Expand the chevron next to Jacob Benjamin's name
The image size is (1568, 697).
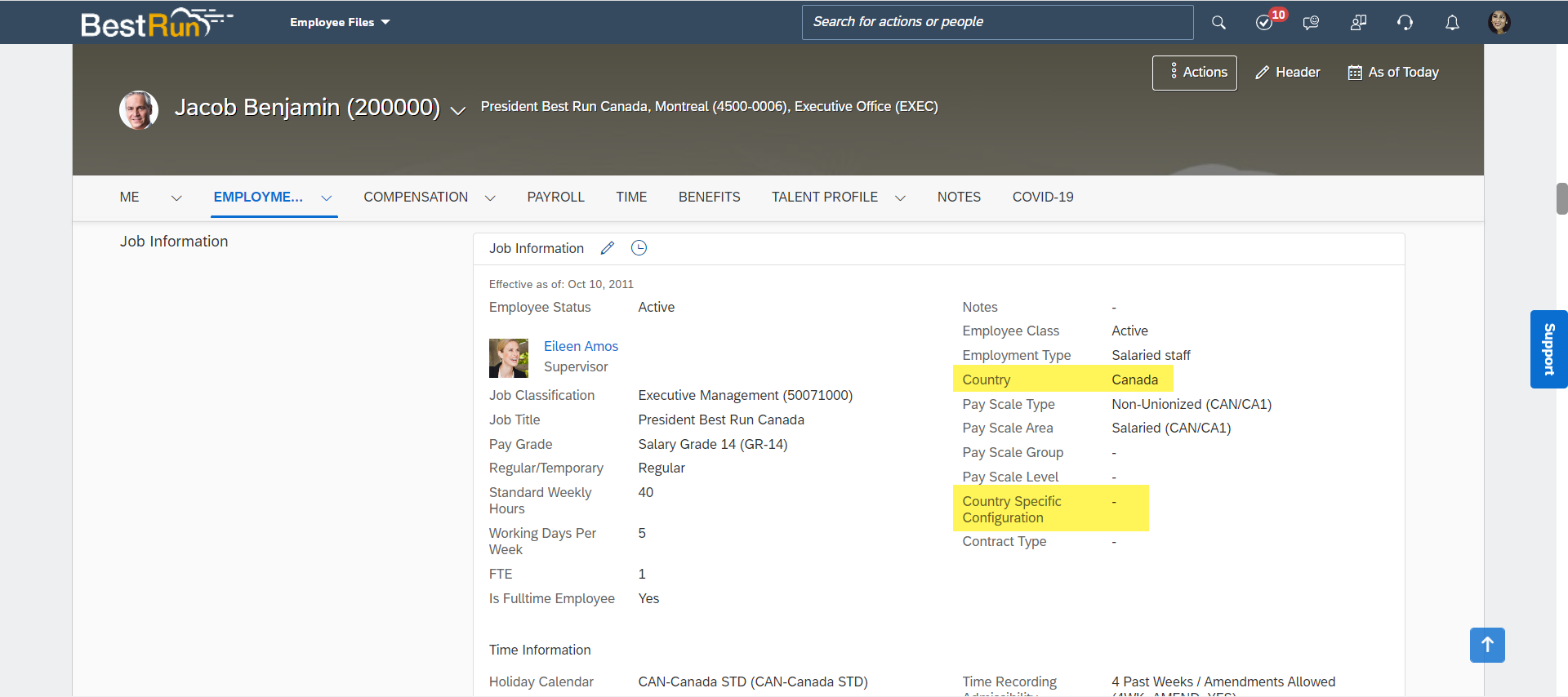point(458,111)
